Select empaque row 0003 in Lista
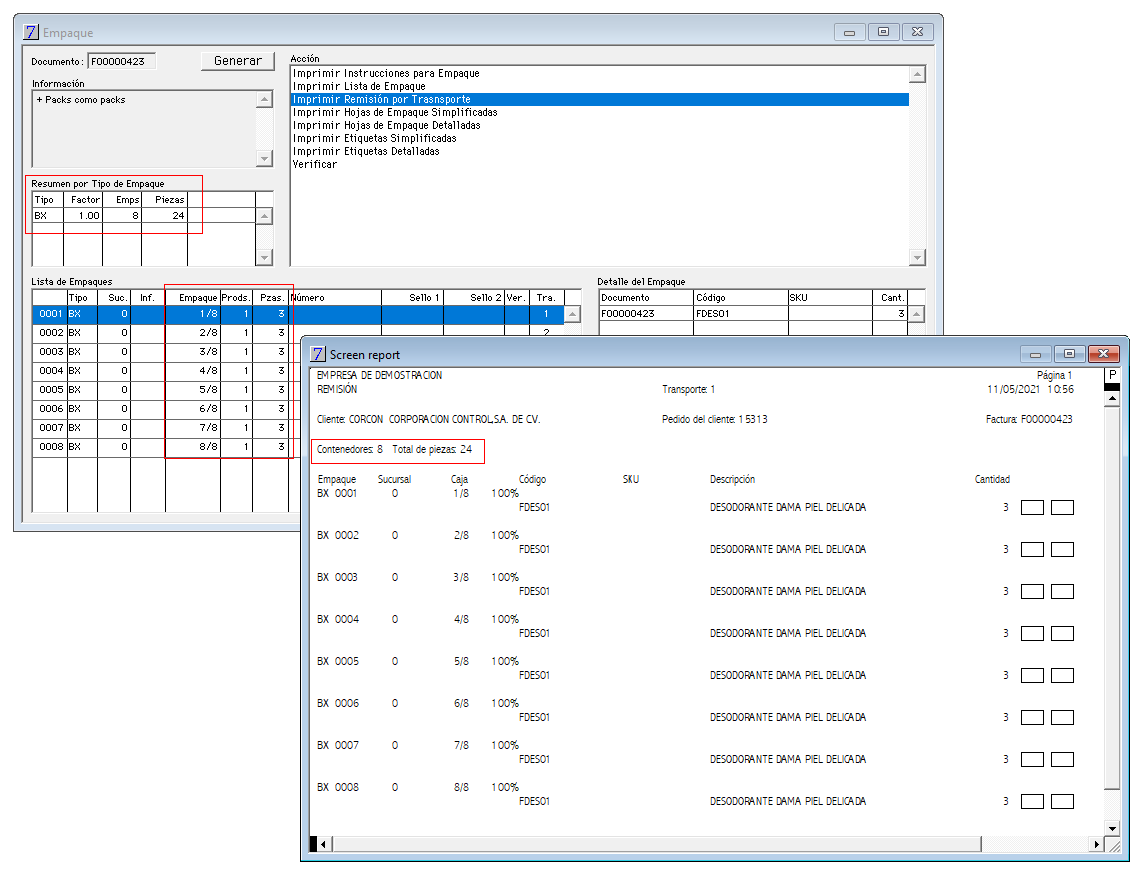 167,352
